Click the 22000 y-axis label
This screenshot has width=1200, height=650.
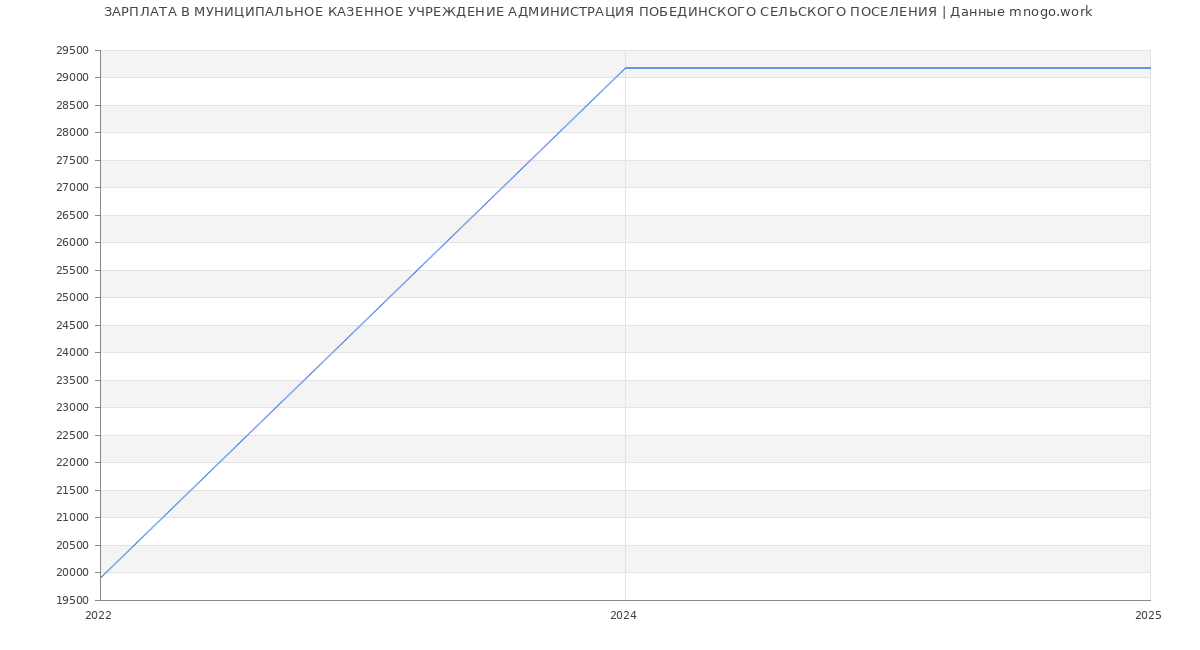pos(72,463)
